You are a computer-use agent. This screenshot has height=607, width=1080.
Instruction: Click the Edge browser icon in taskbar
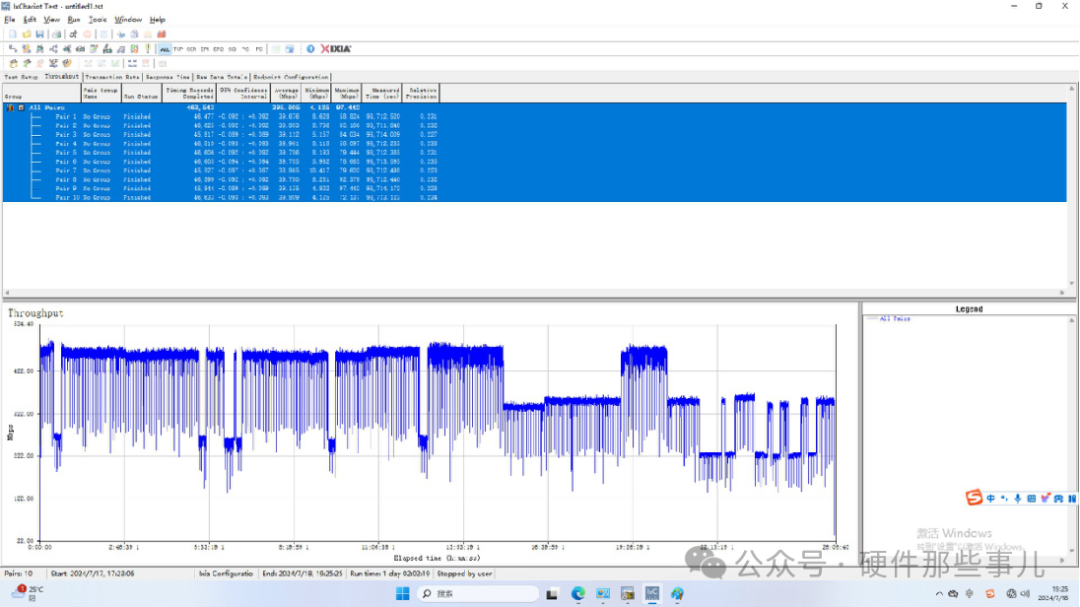pos(578,594)
